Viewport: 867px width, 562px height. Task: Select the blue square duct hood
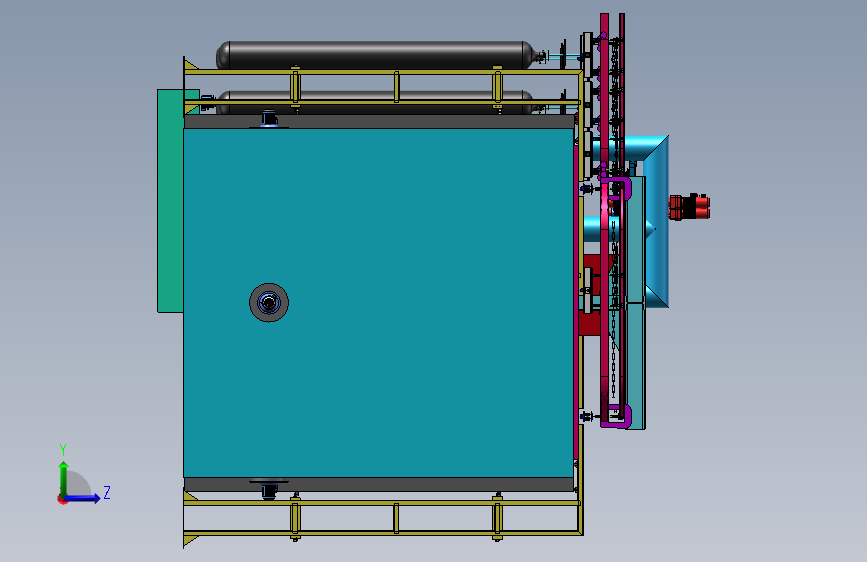click(656, 221)
